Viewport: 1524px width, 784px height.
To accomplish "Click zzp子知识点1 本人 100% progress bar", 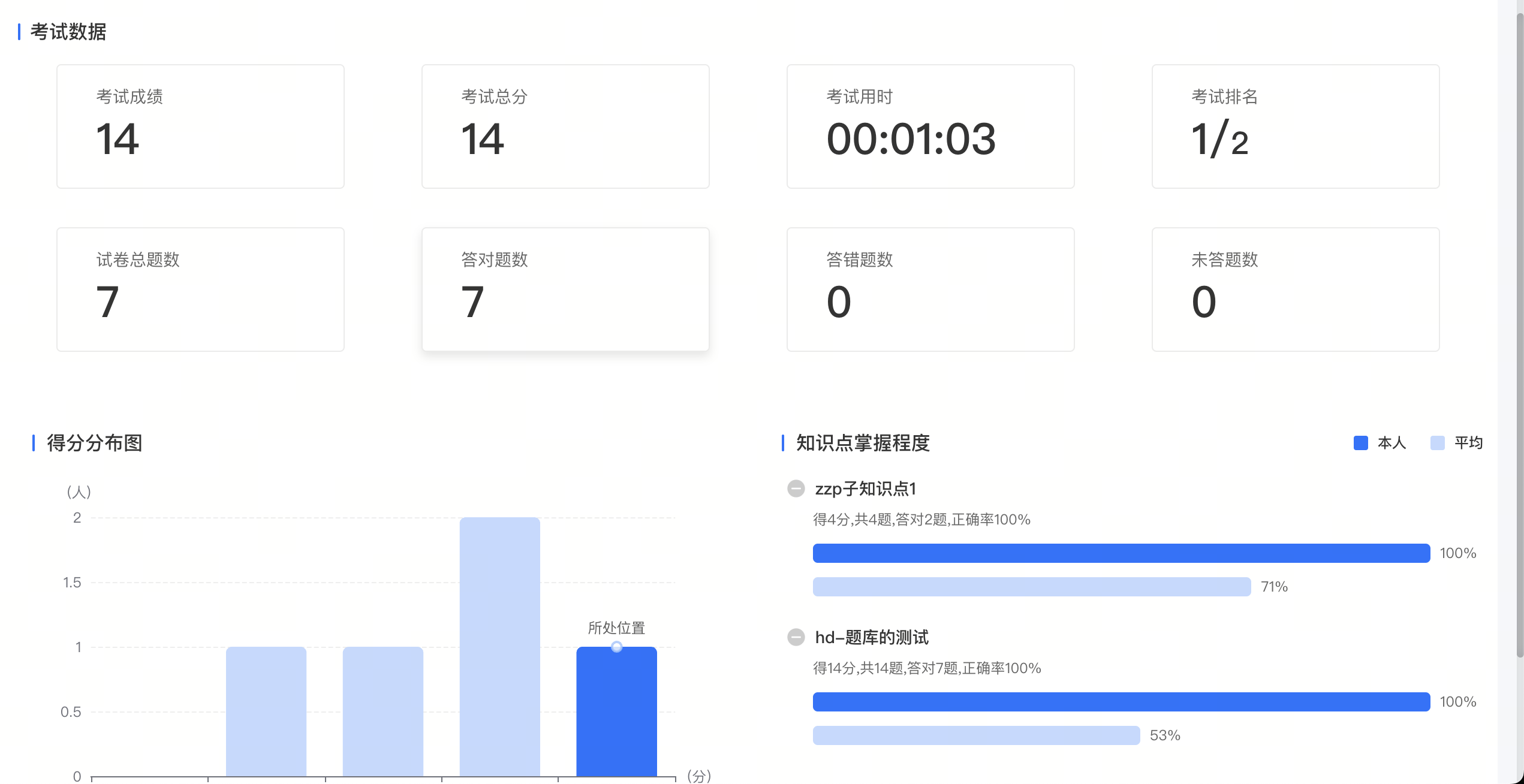I will (1121, 553).
